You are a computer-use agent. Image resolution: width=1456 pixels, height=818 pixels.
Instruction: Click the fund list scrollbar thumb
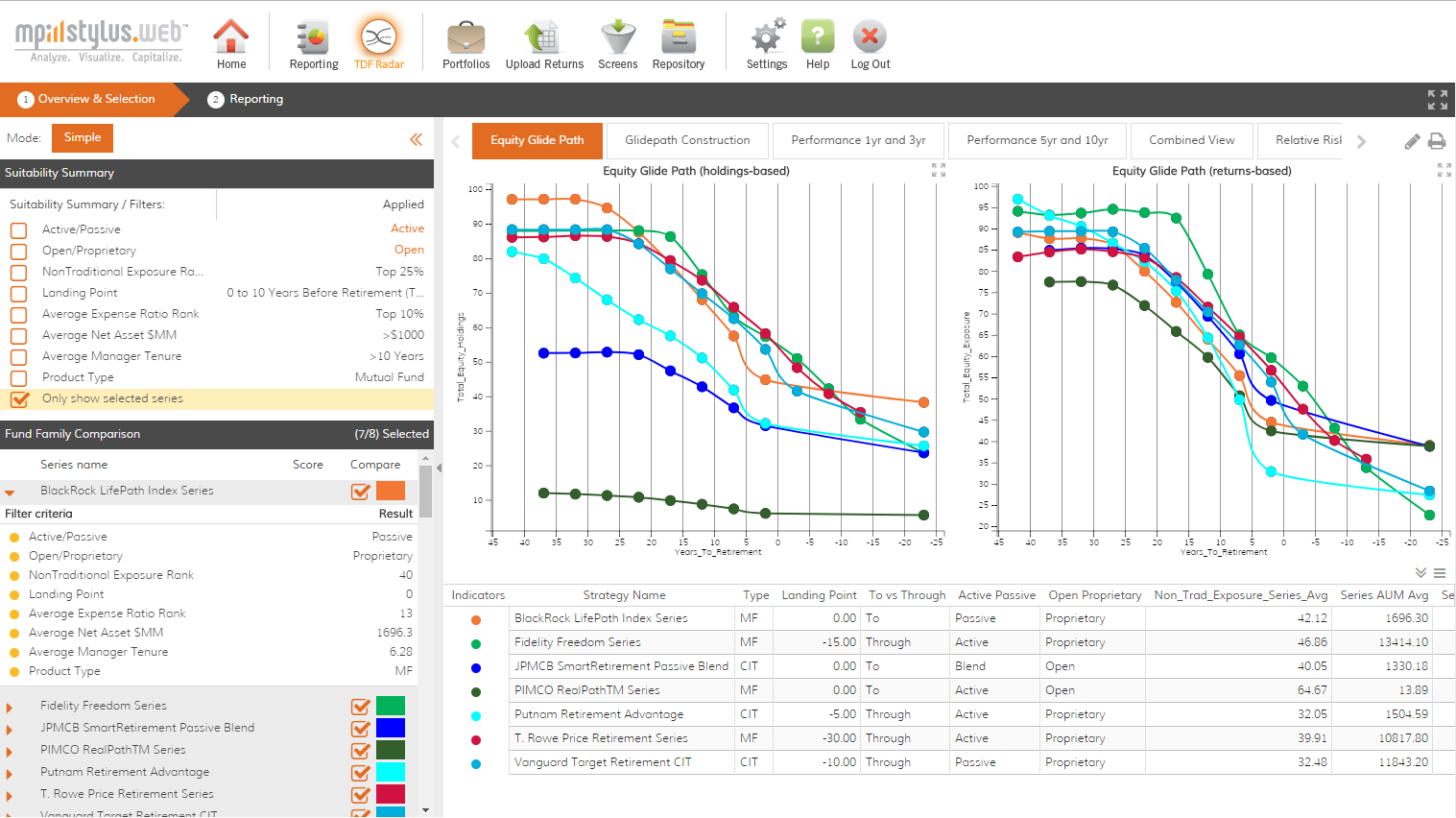[426, 492]
